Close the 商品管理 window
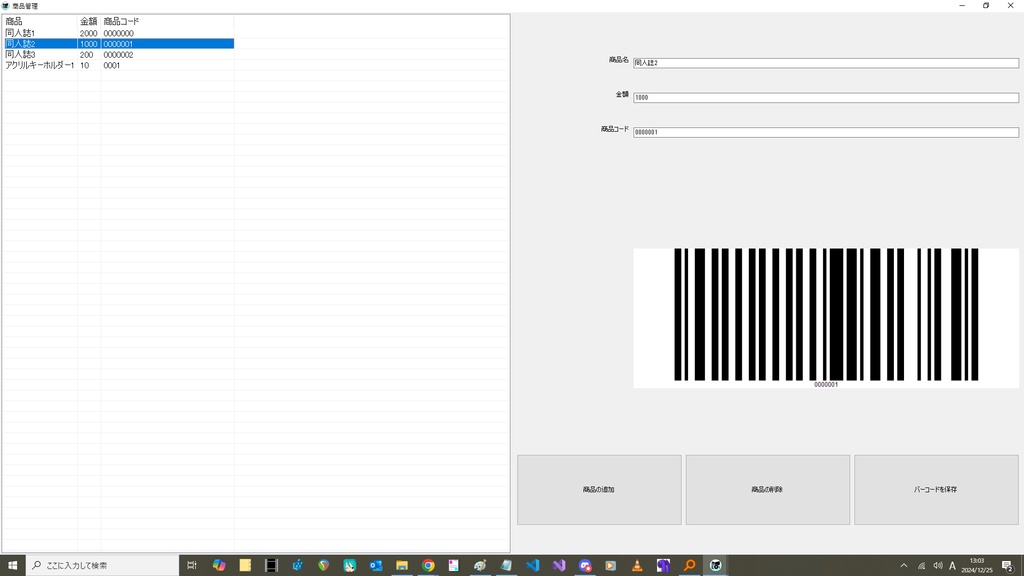 pos(1010,5)
